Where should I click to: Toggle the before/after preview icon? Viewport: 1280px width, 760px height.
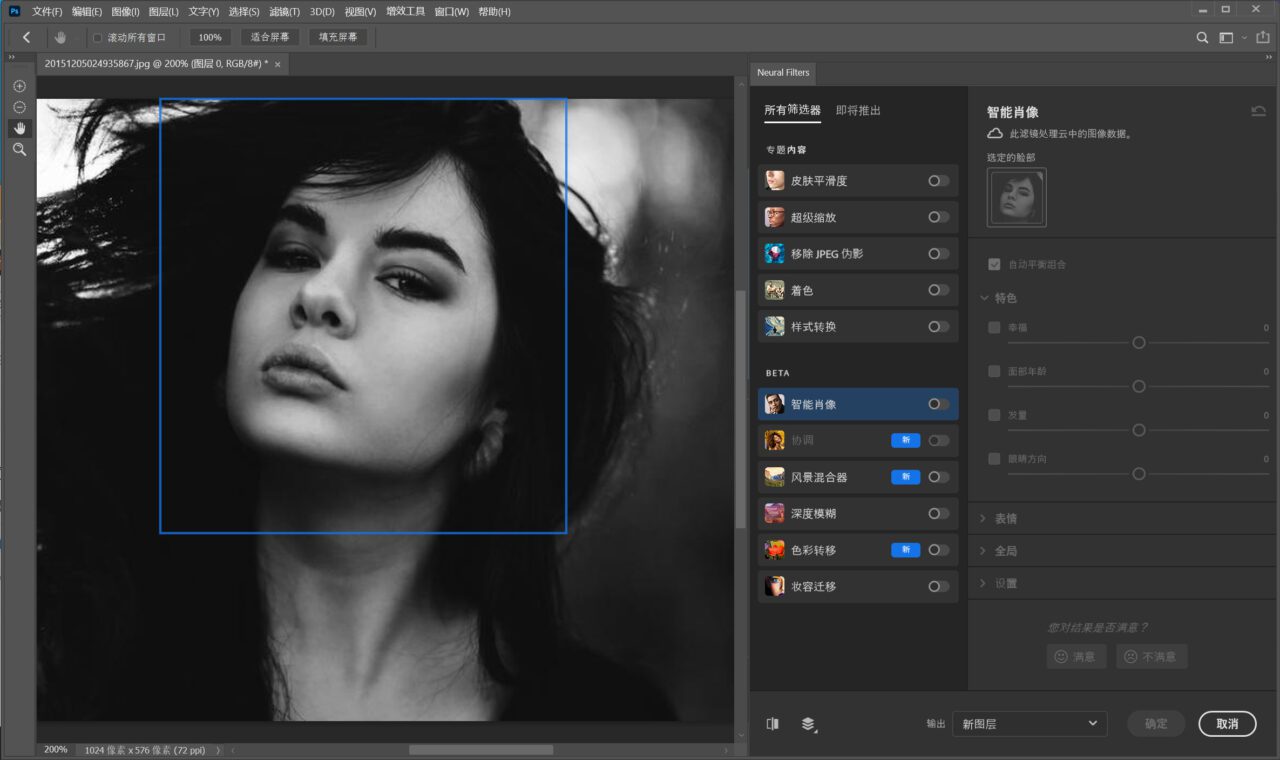point(772,724)
